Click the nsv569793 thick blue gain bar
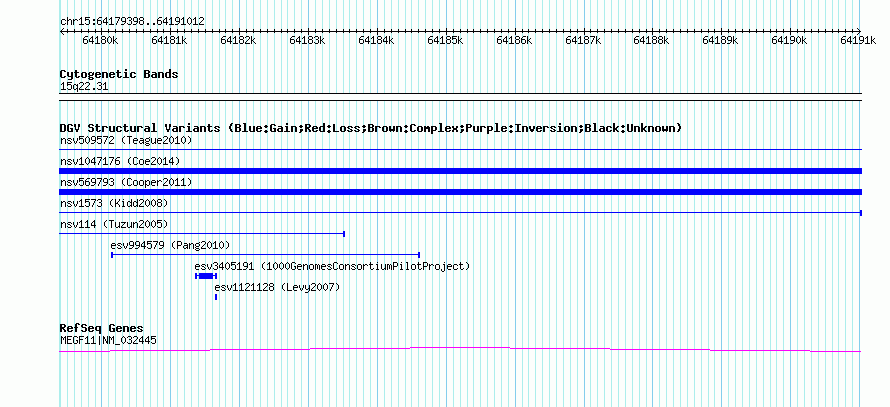The image size is (890, 407). tap(460, 192)
